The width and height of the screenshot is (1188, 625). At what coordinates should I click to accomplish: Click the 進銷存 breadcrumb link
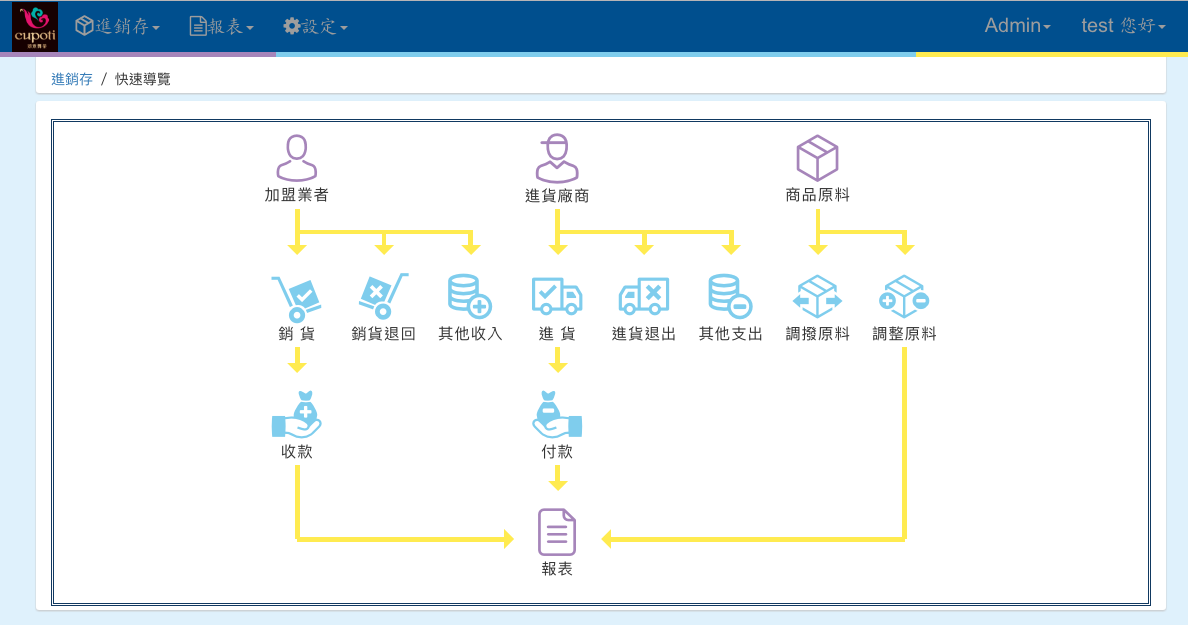click(72, 79)
